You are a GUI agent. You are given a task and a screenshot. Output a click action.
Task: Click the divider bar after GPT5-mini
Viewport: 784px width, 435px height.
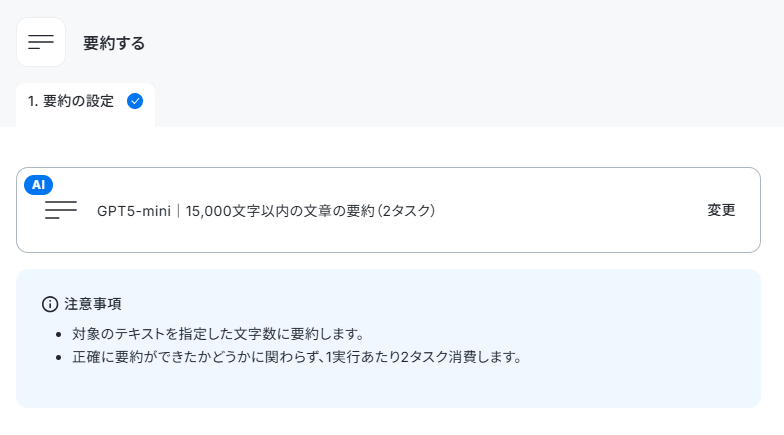coord(178,211)
